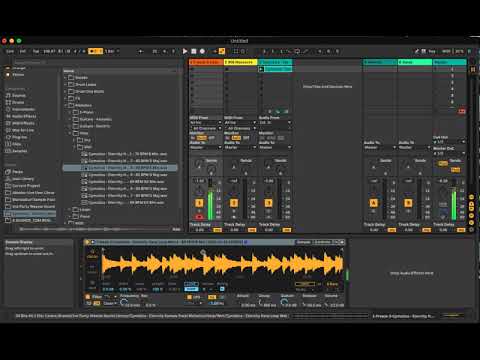This screenshot has width=480, height=360.
Task: Open track 1 All Channels dropdown
Action: [x=206, y=128]
